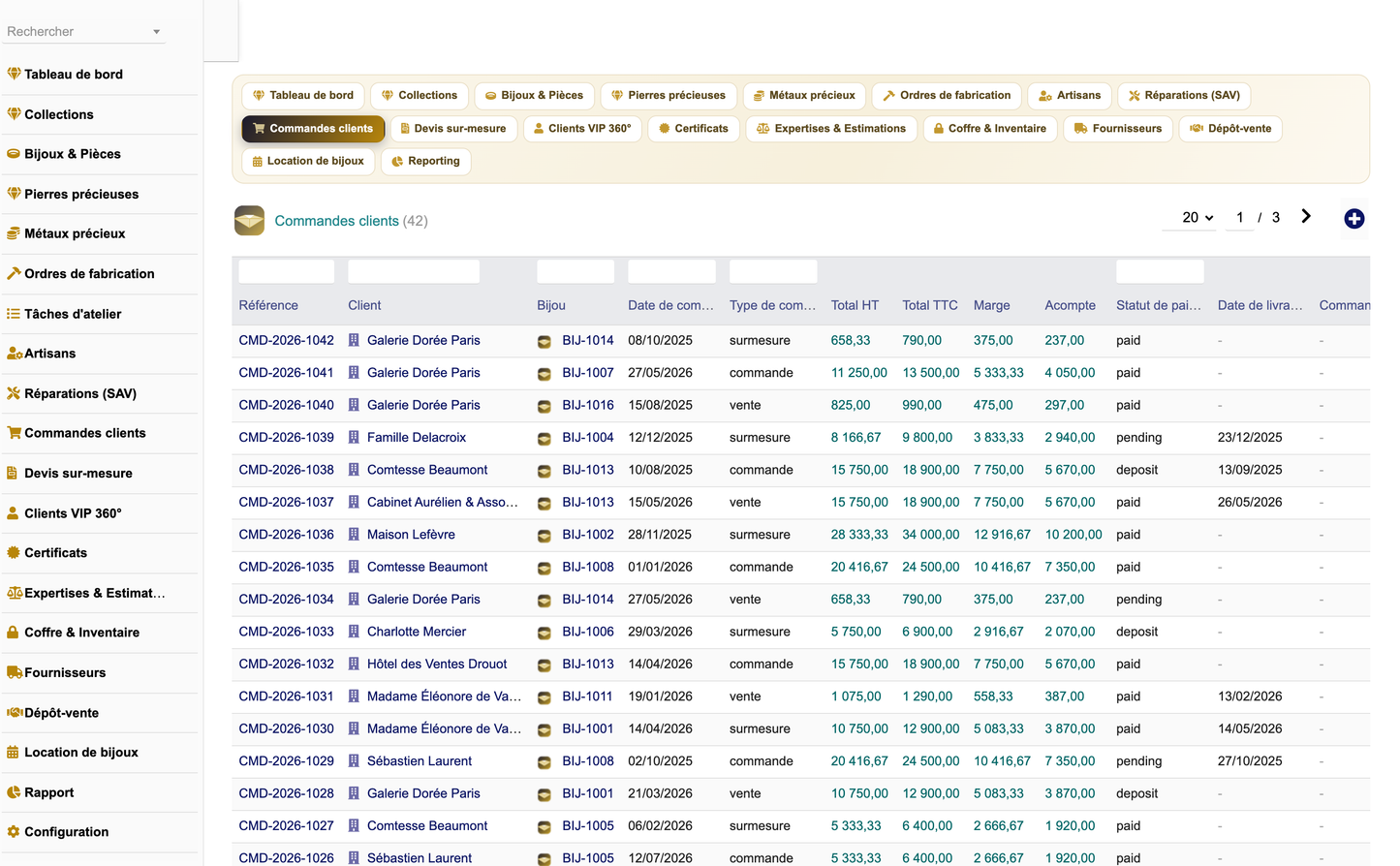The width and height of the screenshot is (1400, 866).
Task: Click date 19/01/2026 in CMD-2026-1031 row
Action: [x=660, y=696]
